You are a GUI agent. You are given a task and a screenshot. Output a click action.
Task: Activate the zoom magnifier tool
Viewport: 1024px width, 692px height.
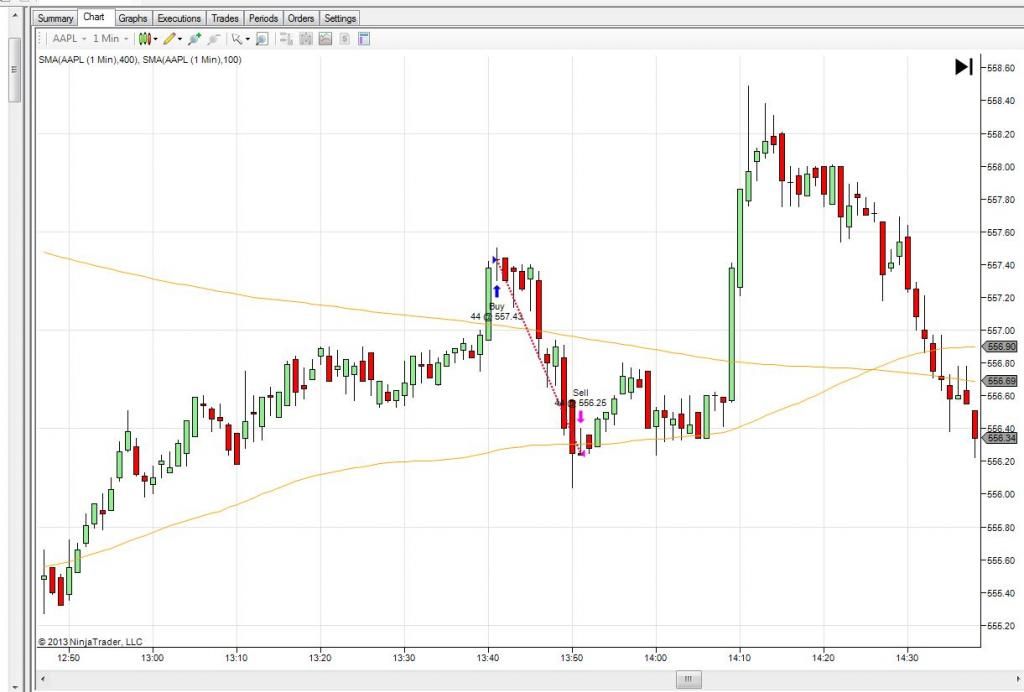[x=262, y=39]
